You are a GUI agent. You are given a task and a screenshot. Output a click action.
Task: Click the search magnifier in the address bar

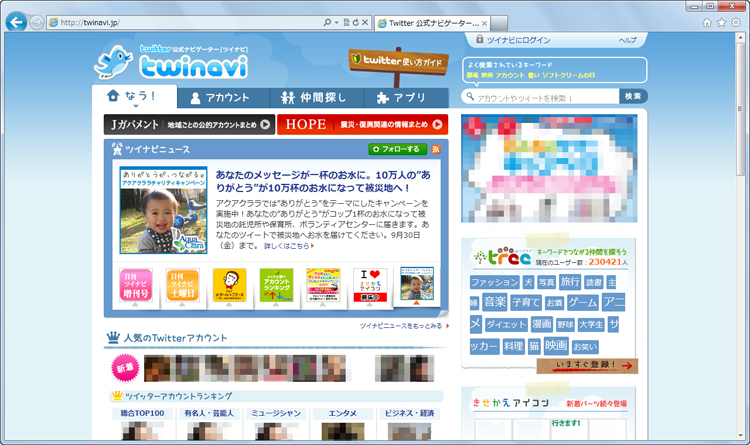tap(327, 22)
